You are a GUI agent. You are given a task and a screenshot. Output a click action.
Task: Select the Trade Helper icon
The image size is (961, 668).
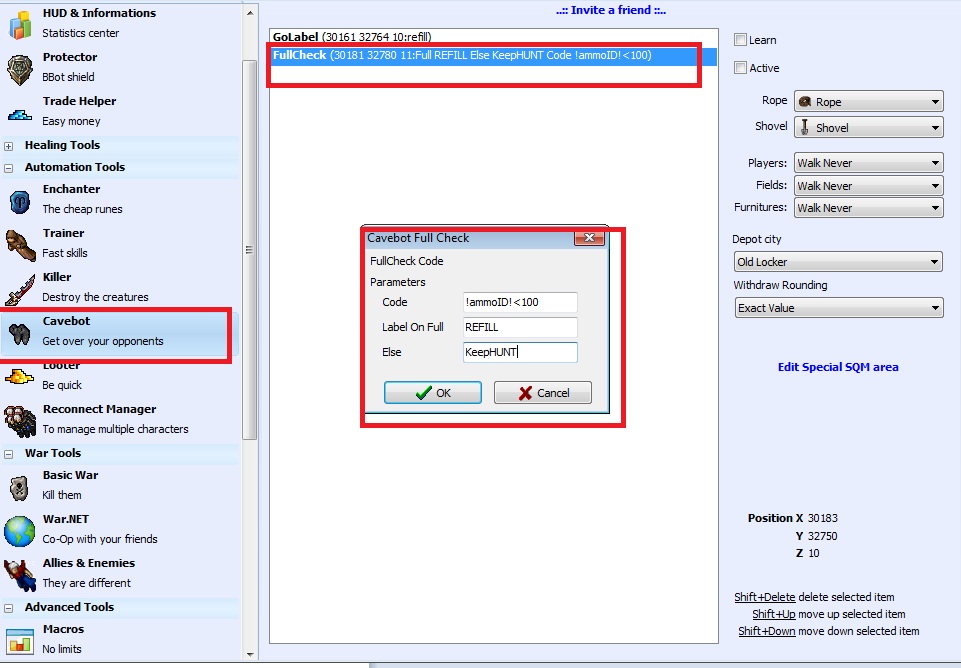(20, 111)
